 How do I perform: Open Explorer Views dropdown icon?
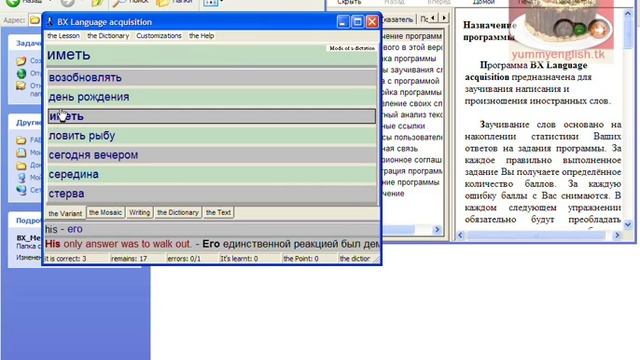coord(211,3)
